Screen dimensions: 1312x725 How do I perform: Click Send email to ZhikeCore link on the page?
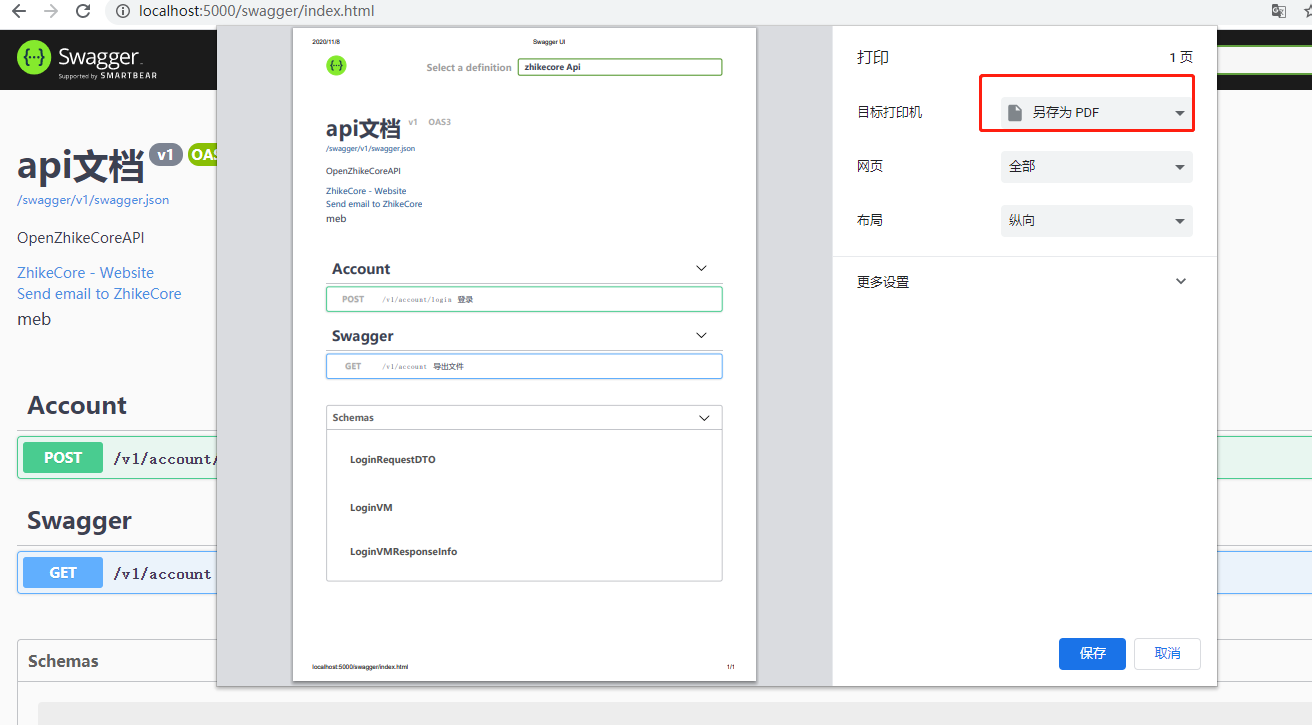pyautogui.click(x=99, y=293)
